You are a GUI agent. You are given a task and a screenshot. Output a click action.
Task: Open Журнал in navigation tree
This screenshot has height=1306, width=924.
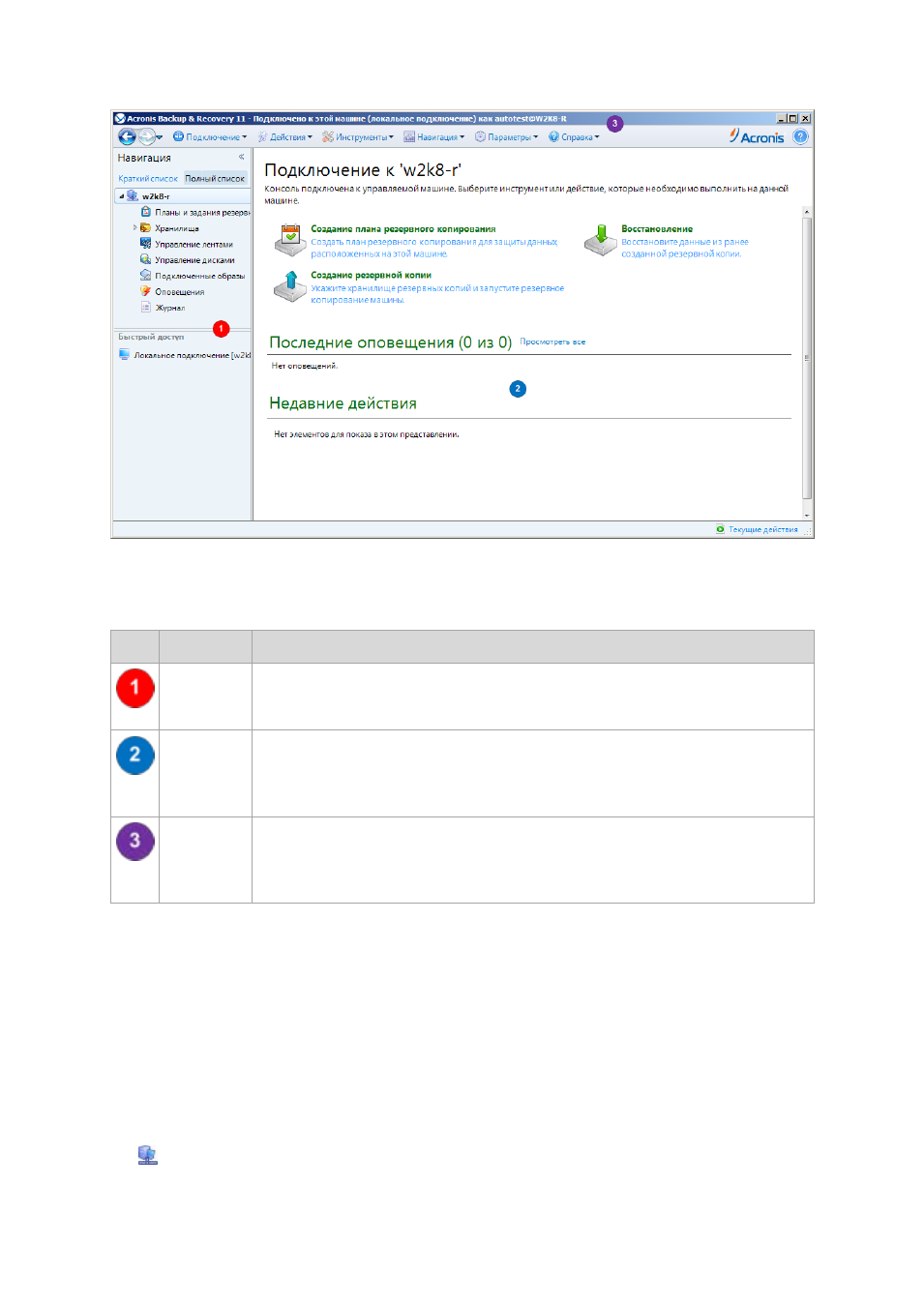click(170, 308)
